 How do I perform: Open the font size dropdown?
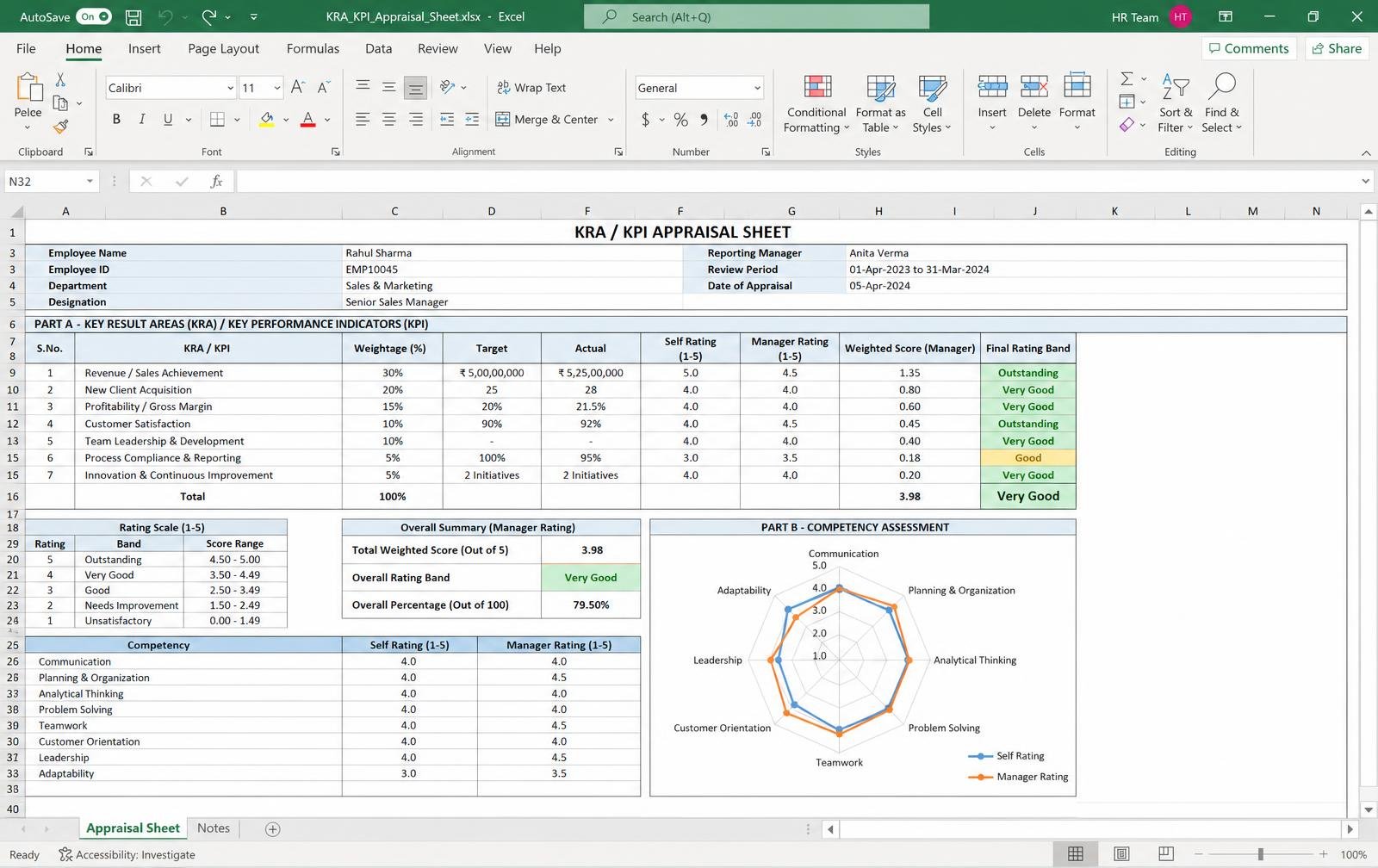276,88
